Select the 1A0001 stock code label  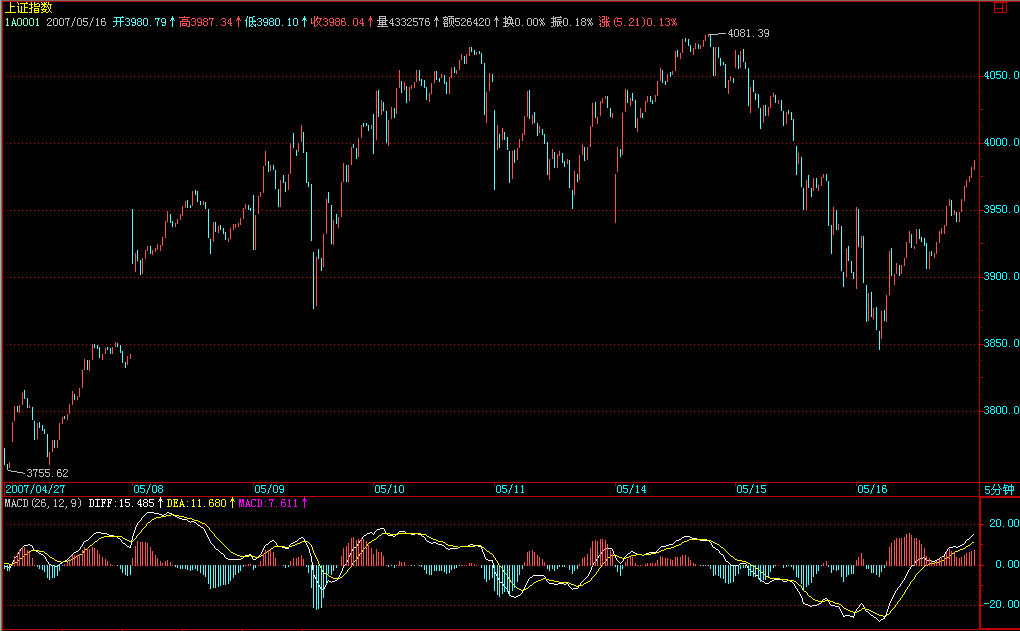coord(21,20)
